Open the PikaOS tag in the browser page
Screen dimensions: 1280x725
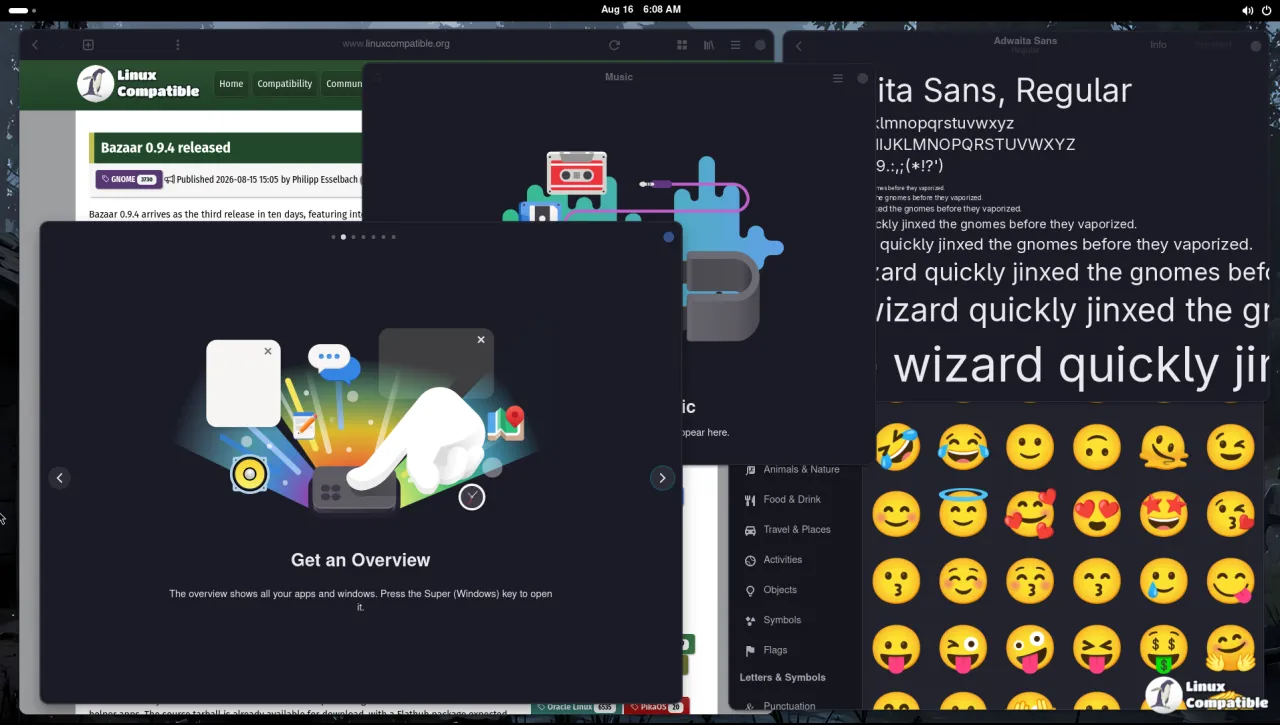click(x=656, y=707)
